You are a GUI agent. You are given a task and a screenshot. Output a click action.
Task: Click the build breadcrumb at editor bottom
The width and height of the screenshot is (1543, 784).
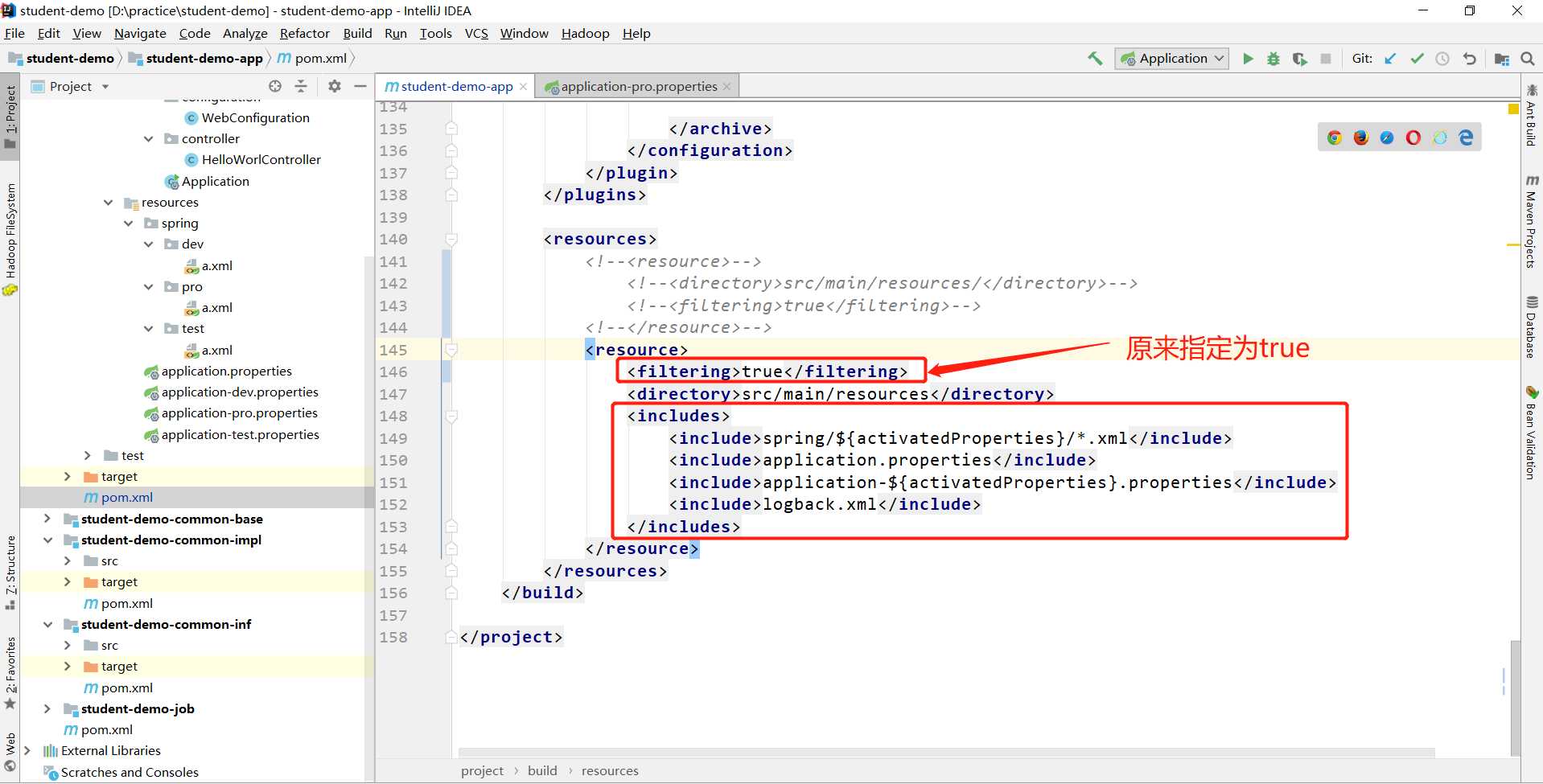click(x=542, y=771)
